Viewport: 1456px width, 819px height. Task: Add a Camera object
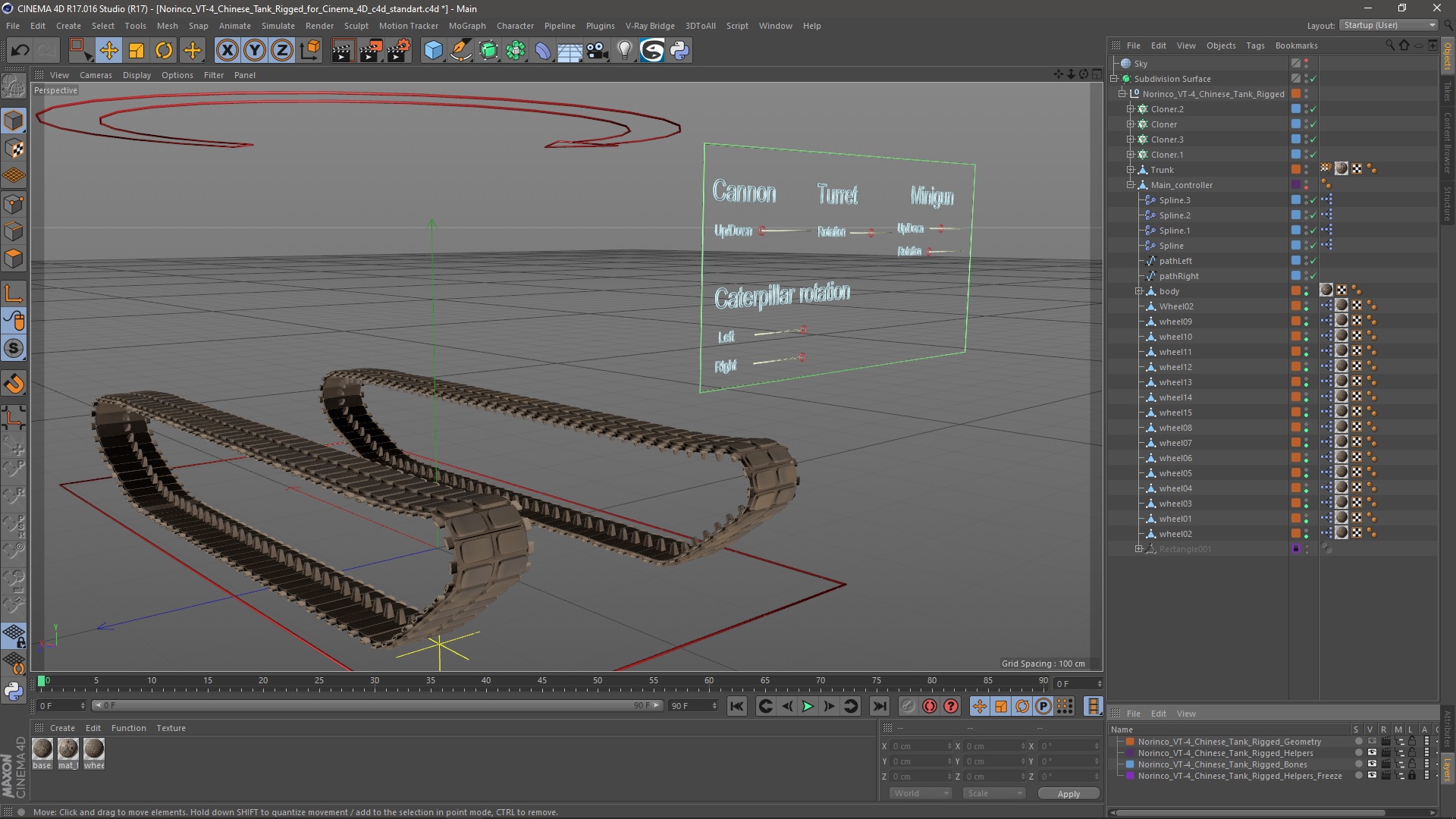[598, 51]
